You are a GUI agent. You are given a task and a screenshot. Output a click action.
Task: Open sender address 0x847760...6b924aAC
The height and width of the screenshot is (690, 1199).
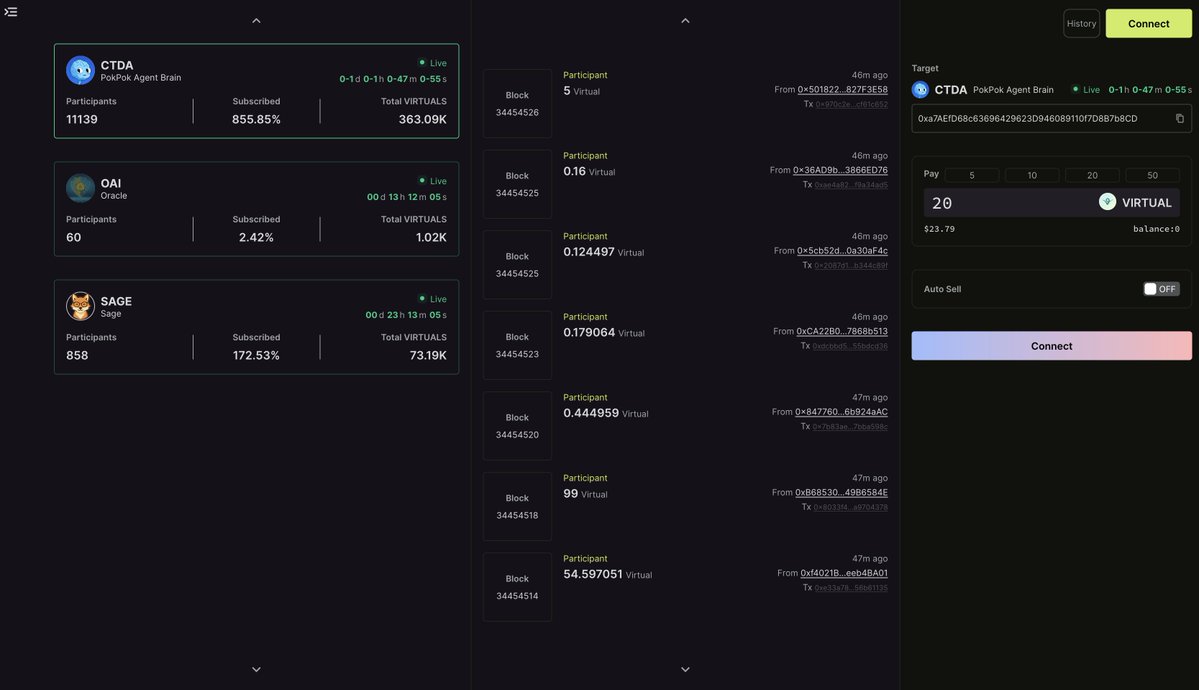840,412
